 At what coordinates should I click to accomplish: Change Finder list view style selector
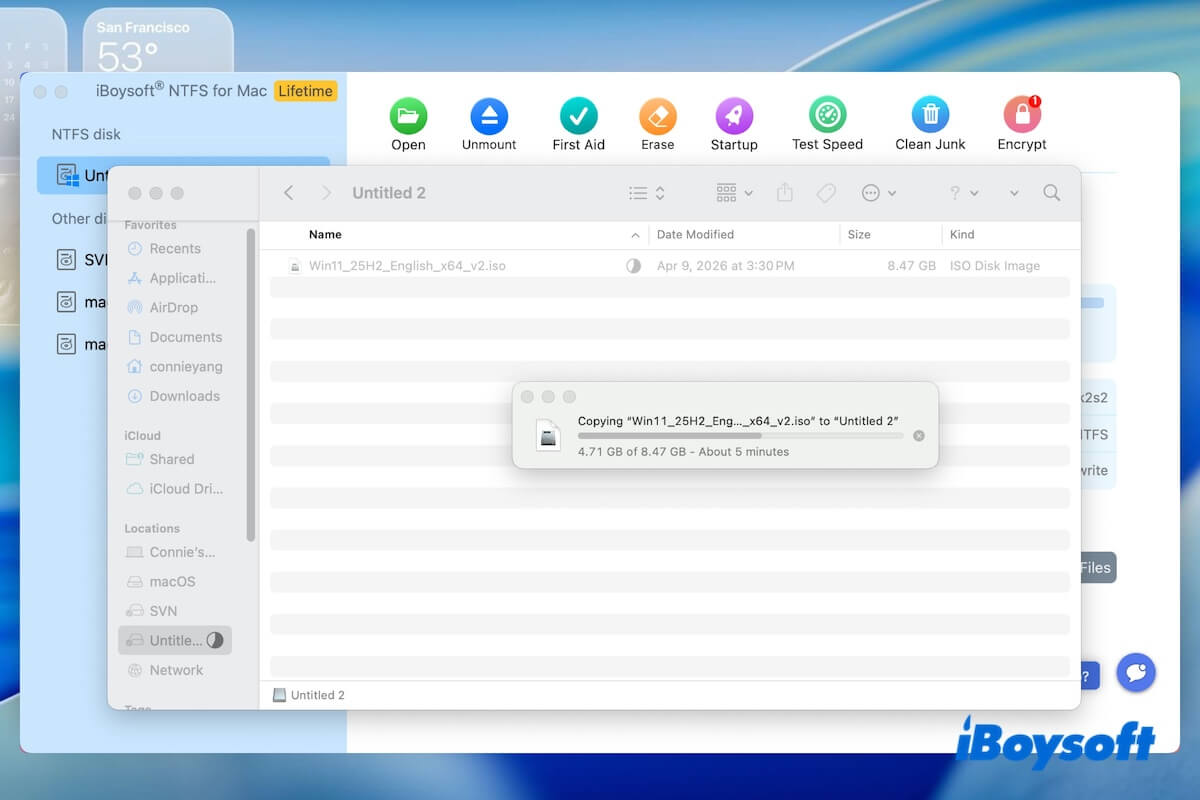646,193
